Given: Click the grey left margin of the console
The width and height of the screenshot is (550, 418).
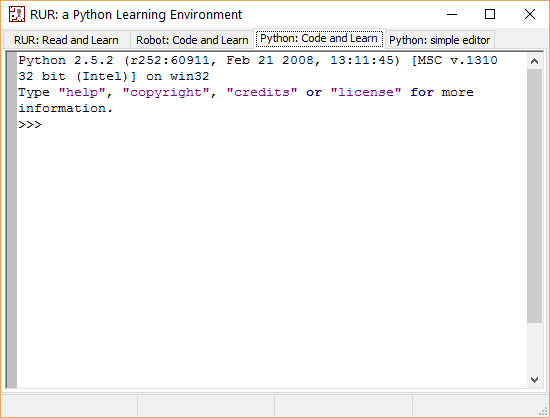Looking at the screenshot, I should pos(12,220).
